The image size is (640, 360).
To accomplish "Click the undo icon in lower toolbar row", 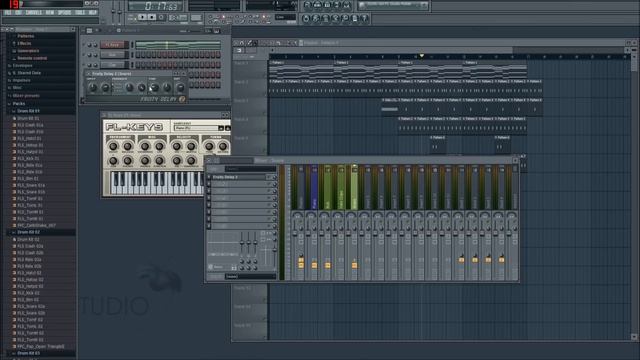I will 306,18.
